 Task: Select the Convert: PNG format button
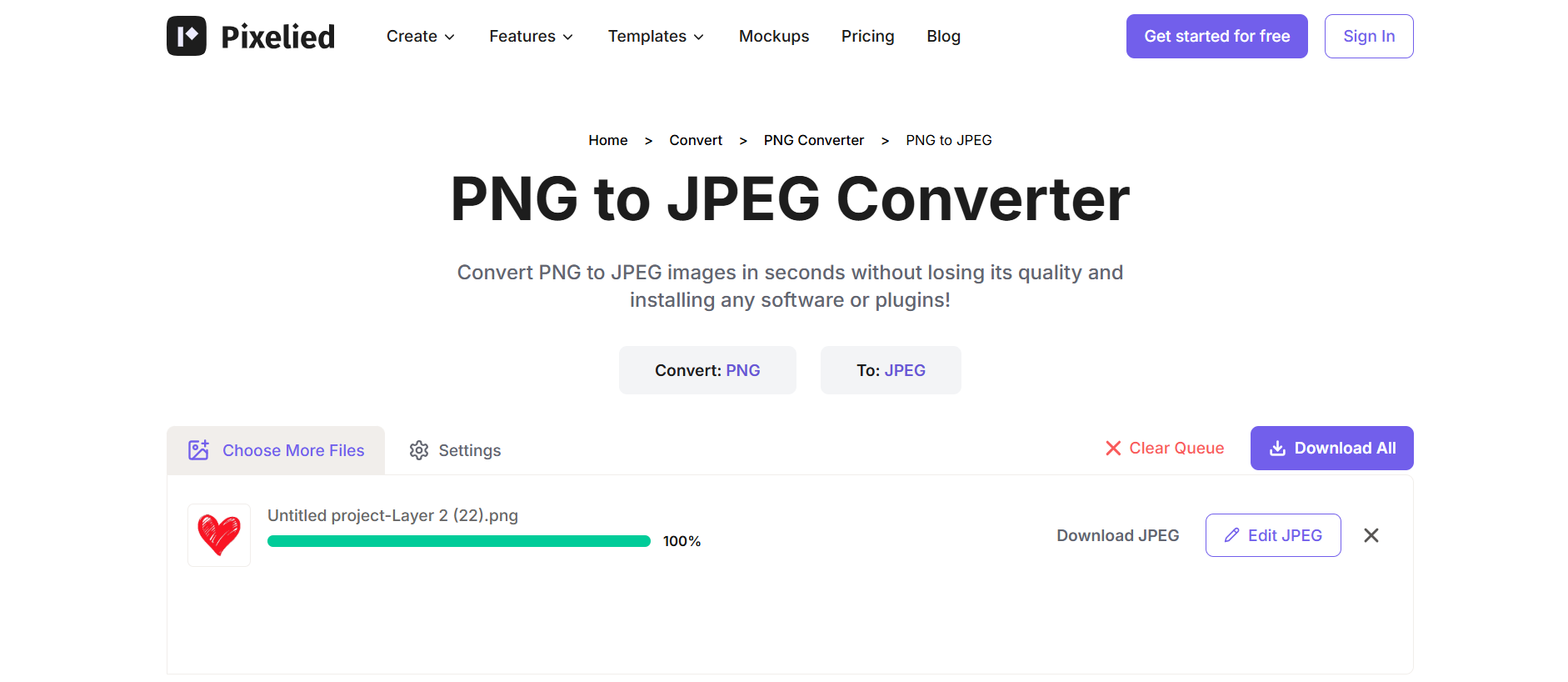pos(707,370)
